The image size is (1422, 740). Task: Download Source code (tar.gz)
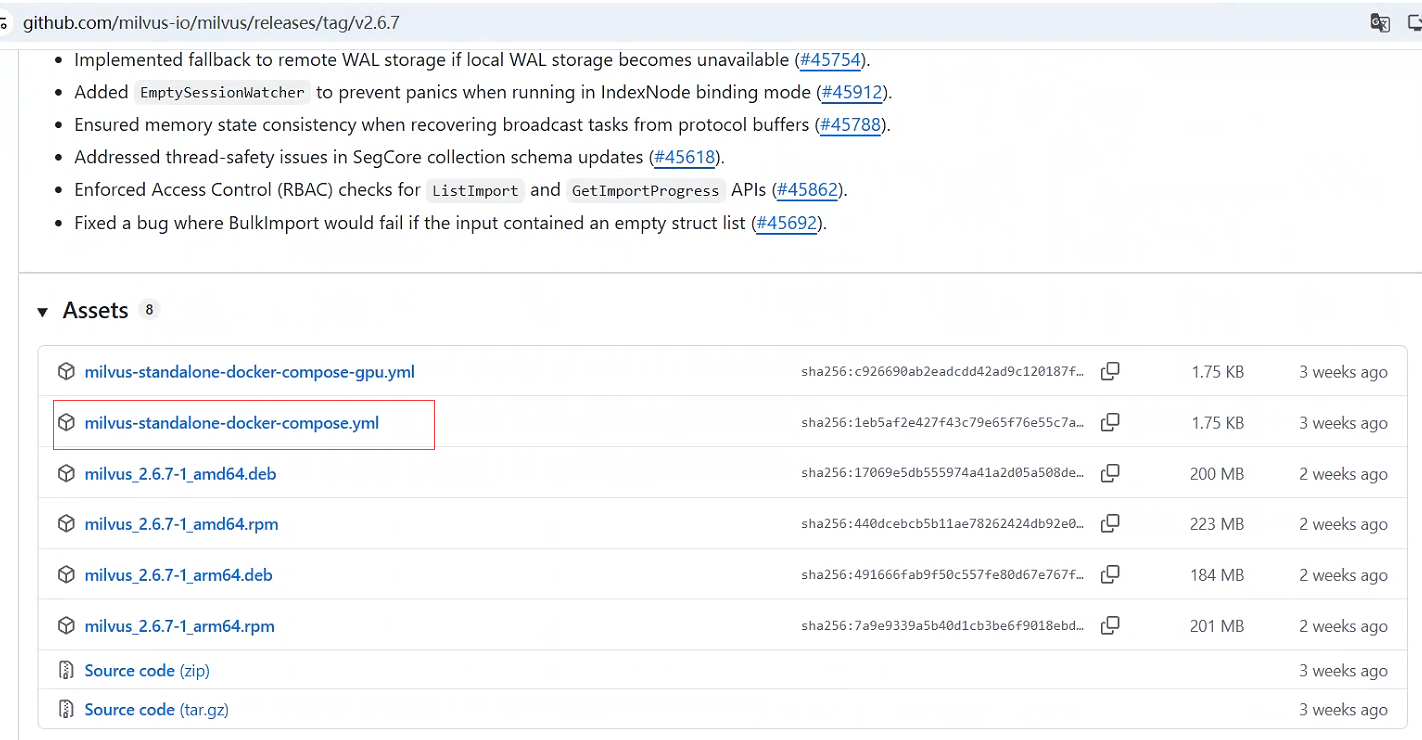pyautogui.click(x=156, y=709)
